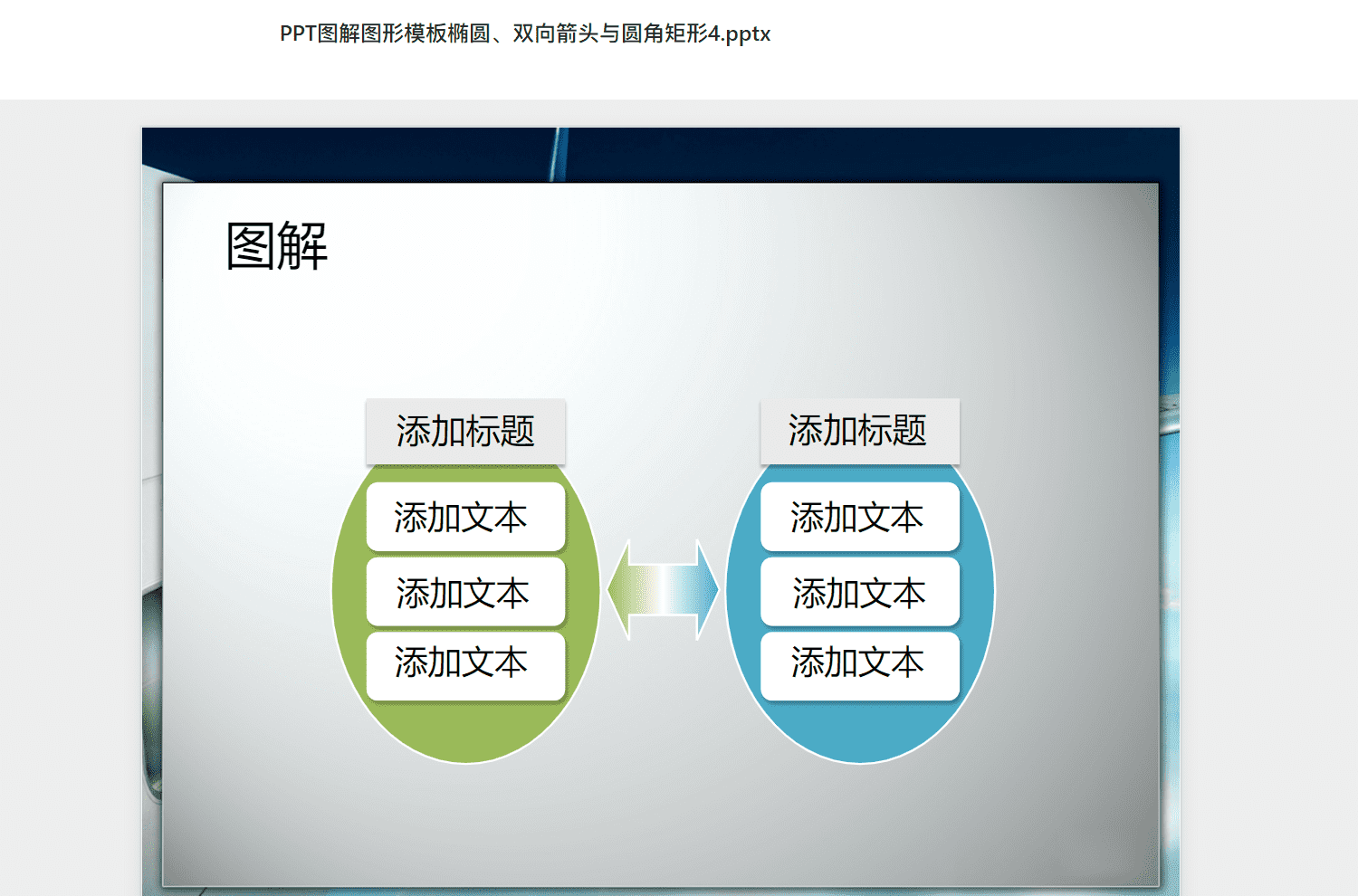Click the 添加标题 box above the blue ellipse
The height and width of the screenshot is (896, 1358).
click(x=859, y=431)
